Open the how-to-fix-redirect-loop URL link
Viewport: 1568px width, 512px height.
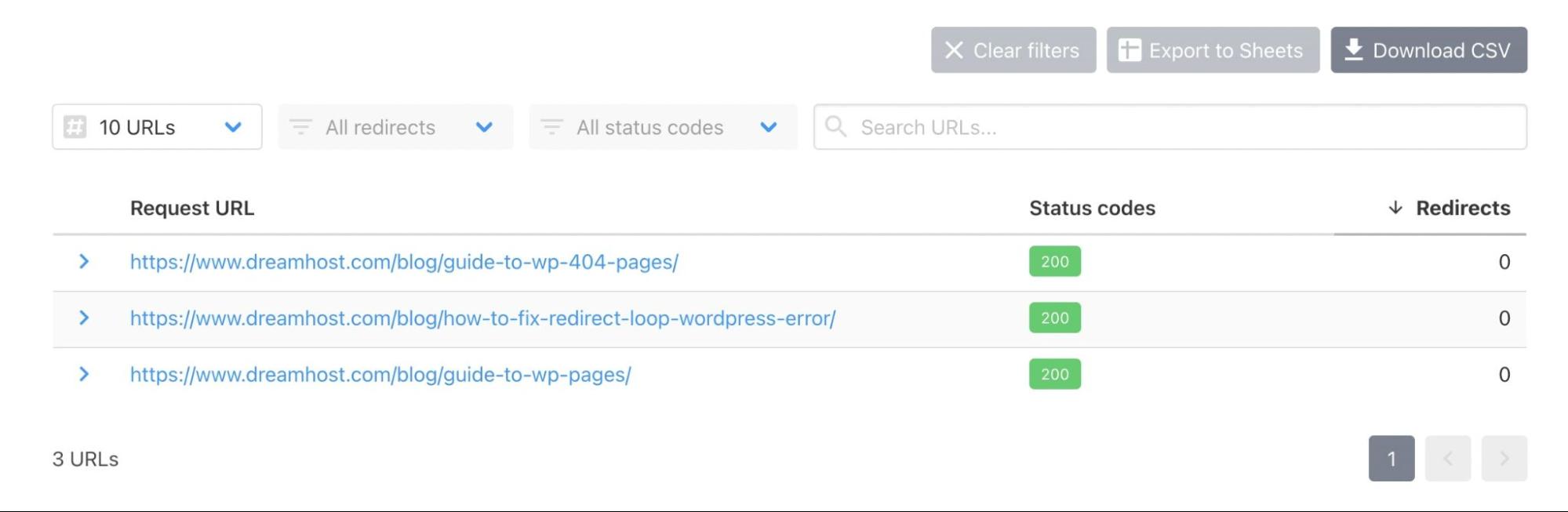[x=482, y=318]
